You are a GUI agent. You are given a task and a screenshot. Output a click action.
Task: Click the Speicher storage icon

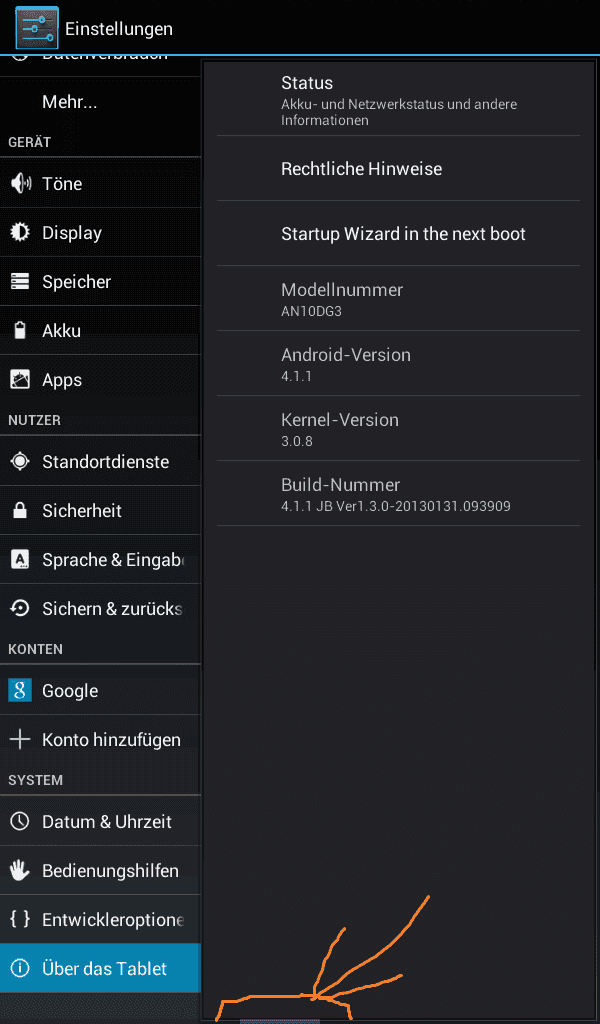click(x=21, y=281)
